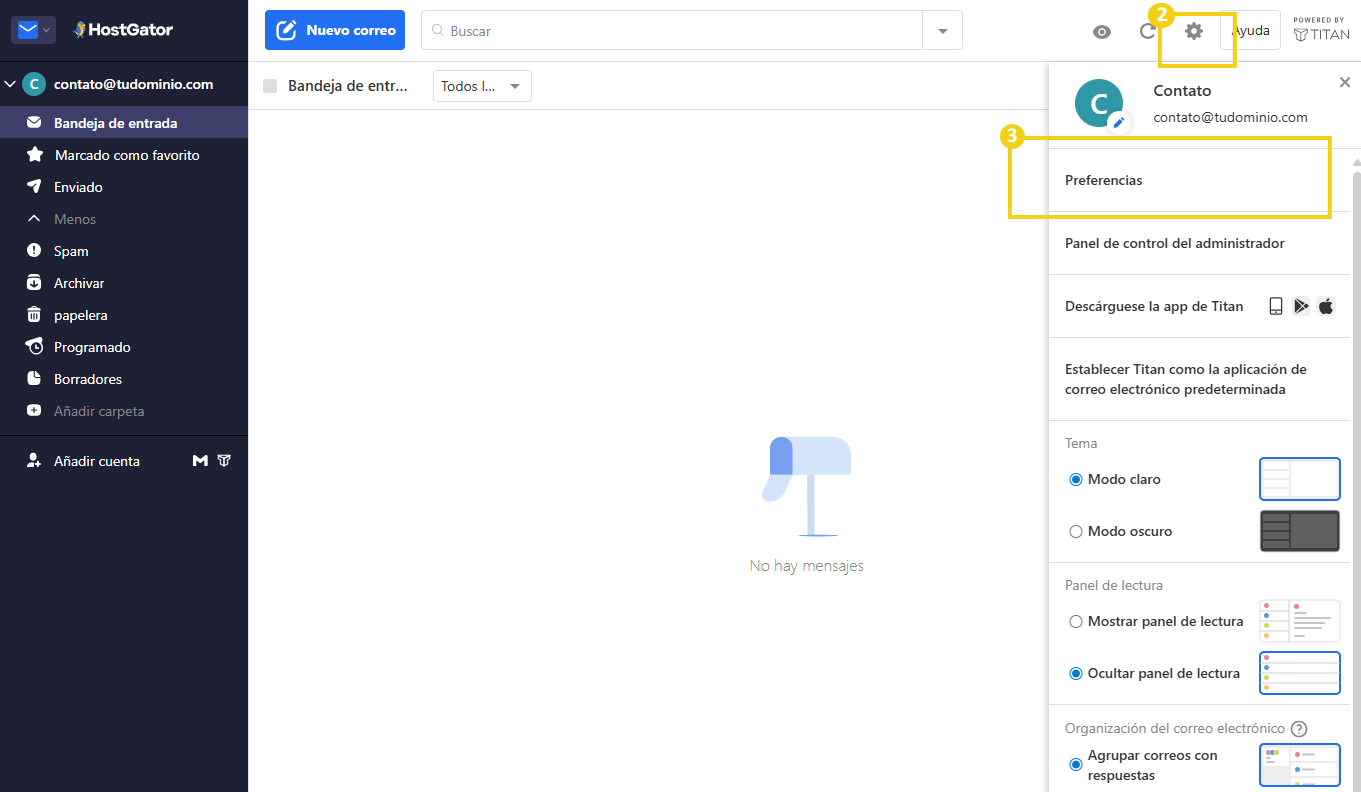Click the pencil icon on the Contato avatar
Image resolution: width=1361 pixels, height=792 pixels.
(x=1118, y=125)
